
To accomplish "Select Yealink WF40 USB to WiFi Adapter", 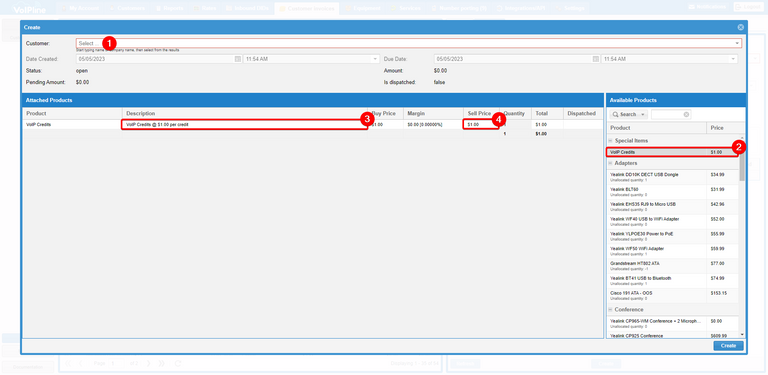I will coord(673,222).
